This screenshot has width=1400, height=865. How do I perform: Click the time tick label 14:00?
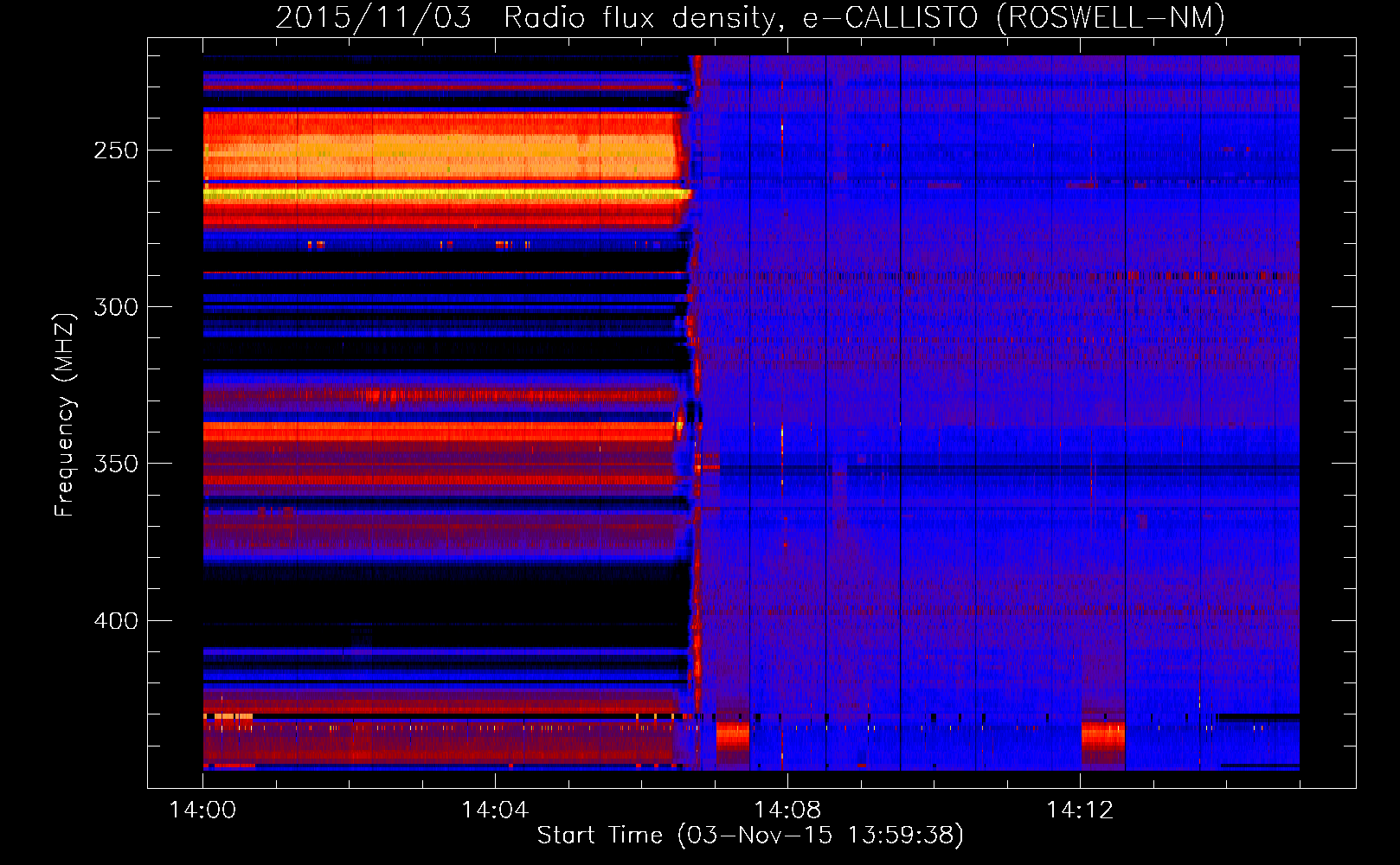click(202, 810)
